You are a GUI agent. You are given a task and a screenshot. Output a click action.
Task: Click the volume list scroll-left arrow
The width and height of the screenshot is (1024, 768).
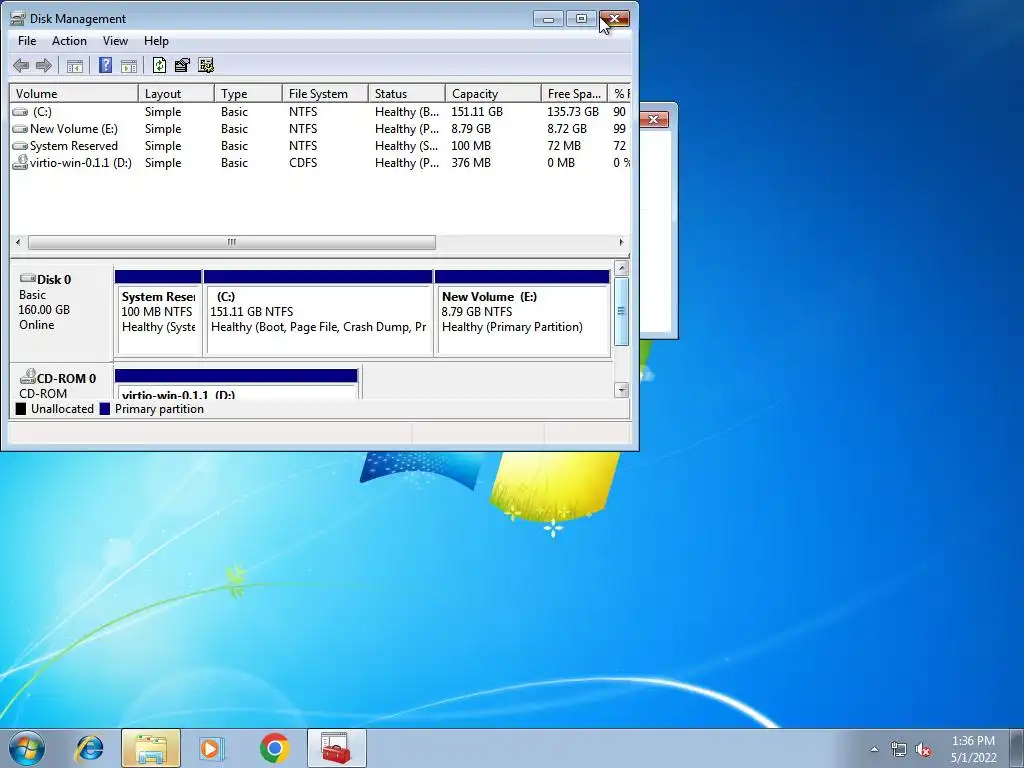tap(18, 242)
